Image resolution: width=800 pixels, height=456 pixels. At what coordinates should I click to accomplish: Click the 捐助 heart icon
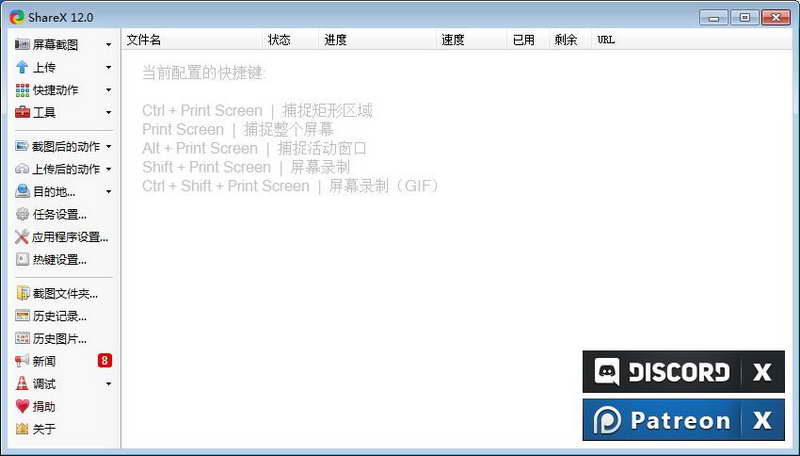22,406
